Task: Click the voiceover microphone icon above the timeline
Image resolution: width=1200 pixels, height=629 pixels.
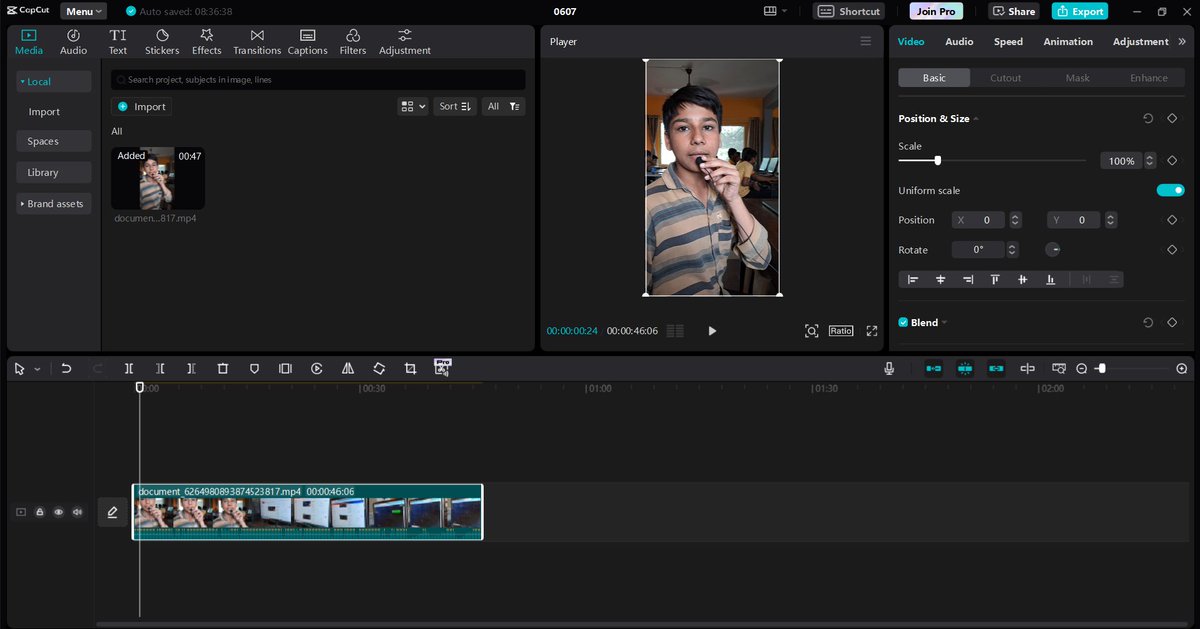Action: (x=888, y=368)
